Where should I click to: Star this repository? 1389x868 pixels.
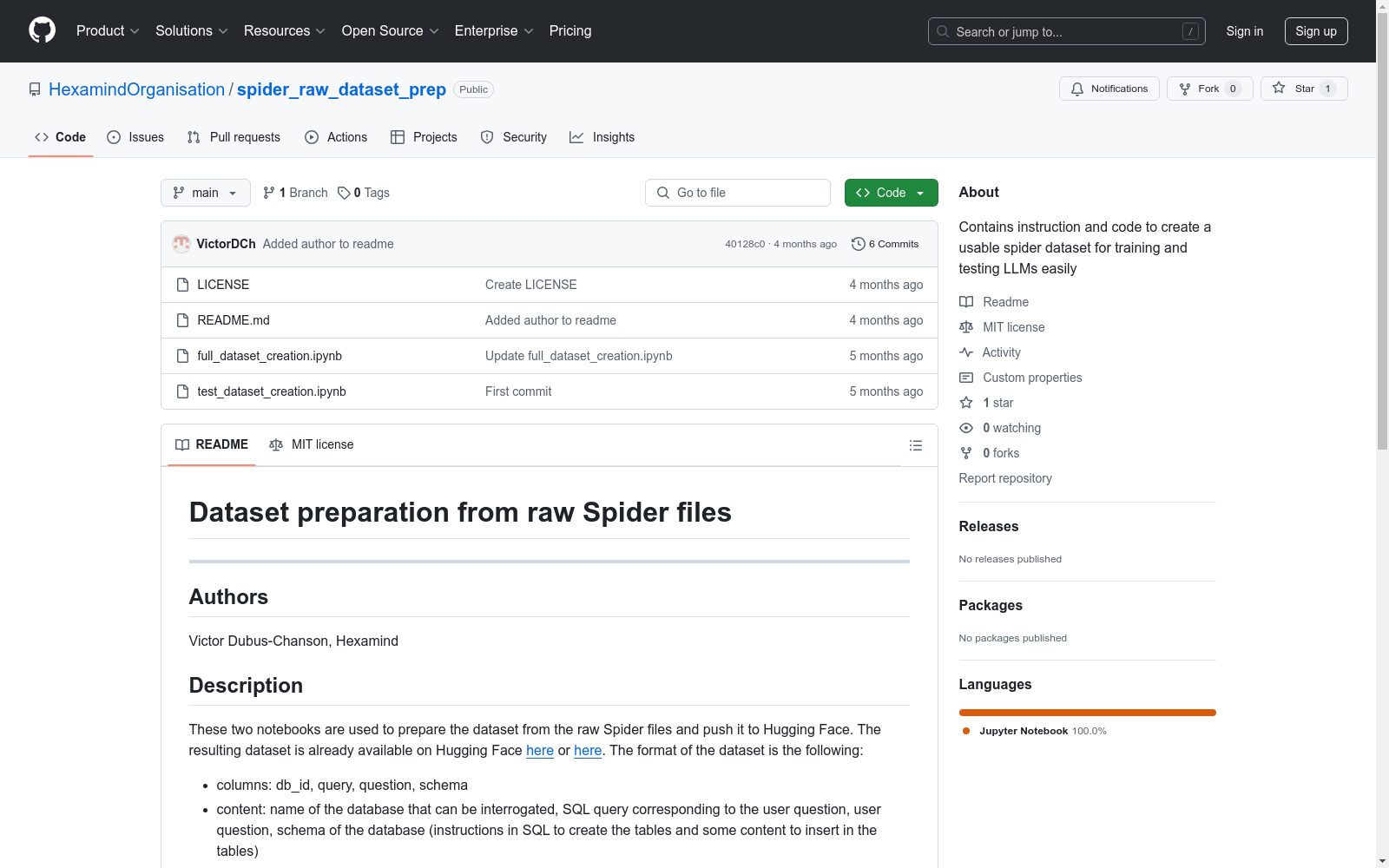click(x=1304, y=89)
